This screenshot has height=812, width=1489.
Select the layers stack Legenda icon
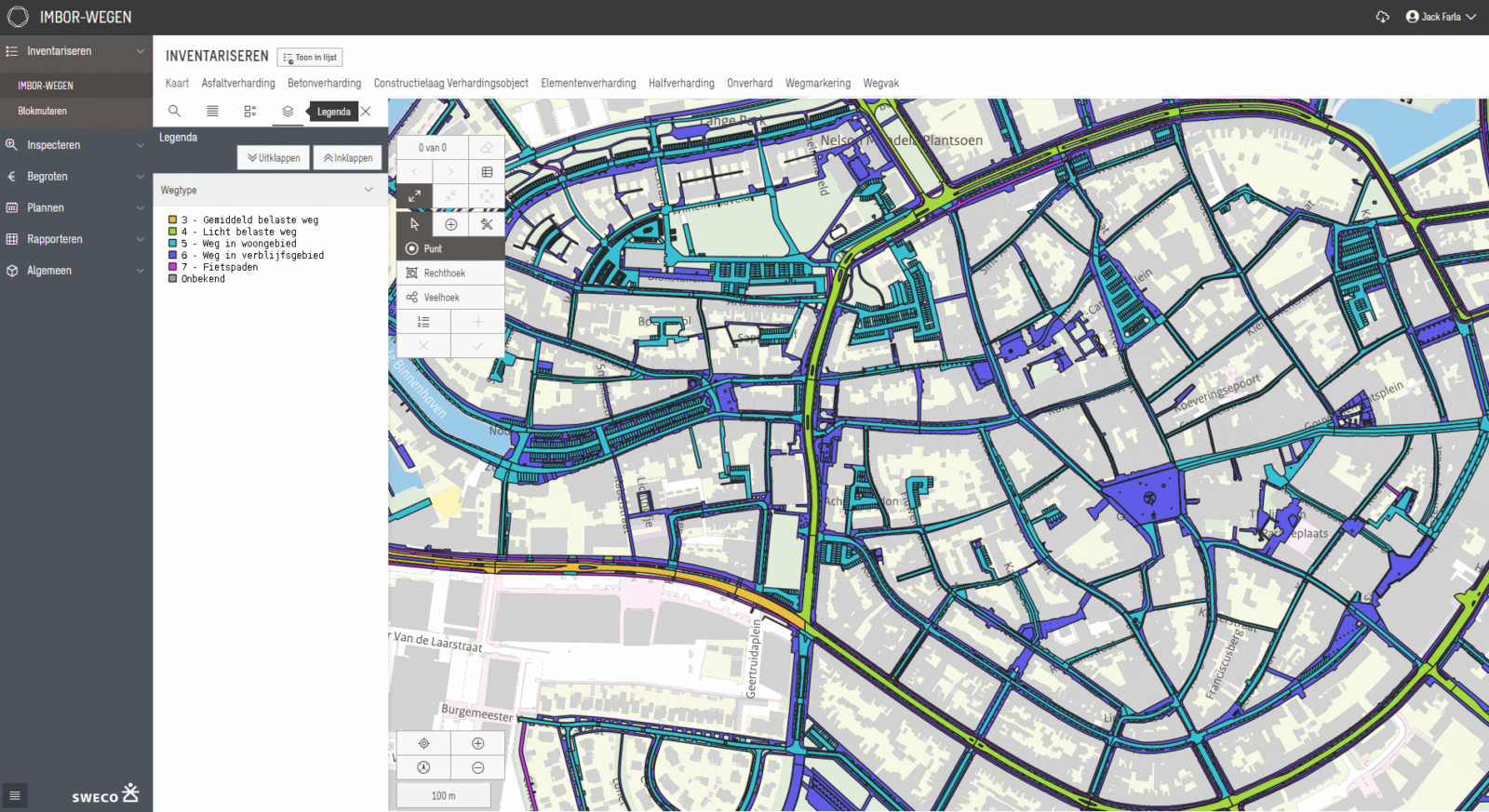288,112
